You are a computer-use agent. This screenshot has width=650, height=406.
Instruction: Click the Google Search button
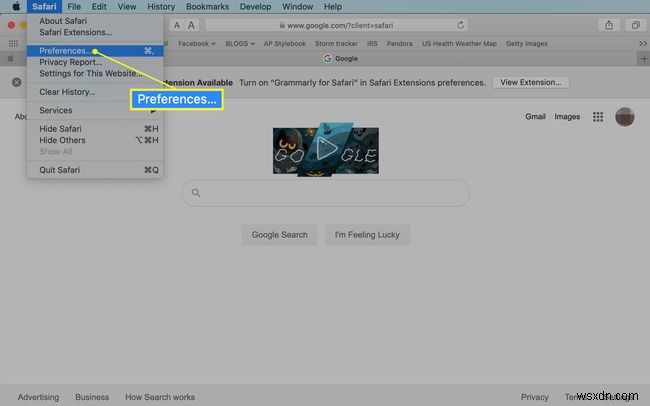pos(280,235)
